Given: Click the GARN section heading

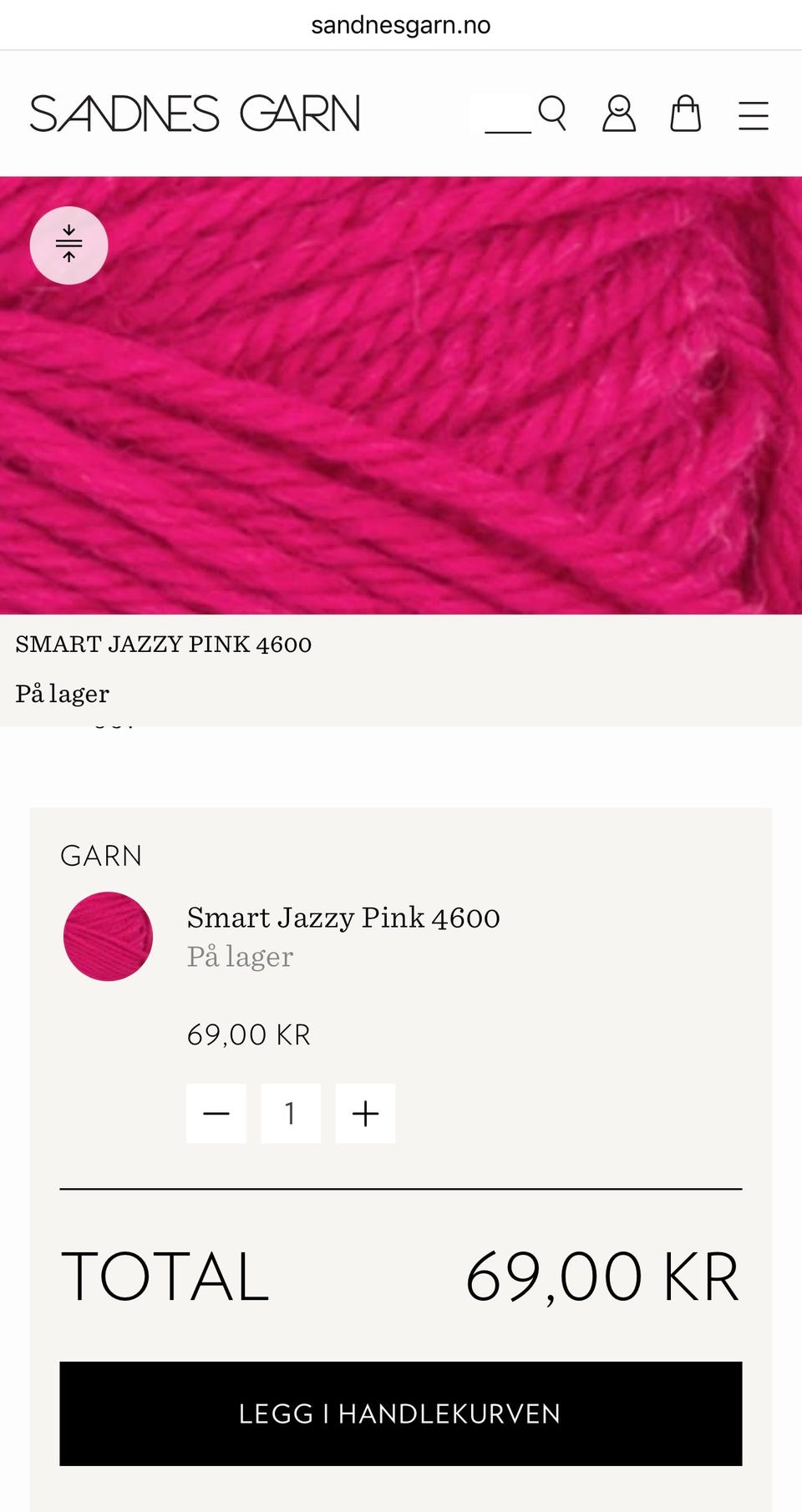Looking at the screenshot, I should coord(101,856).
